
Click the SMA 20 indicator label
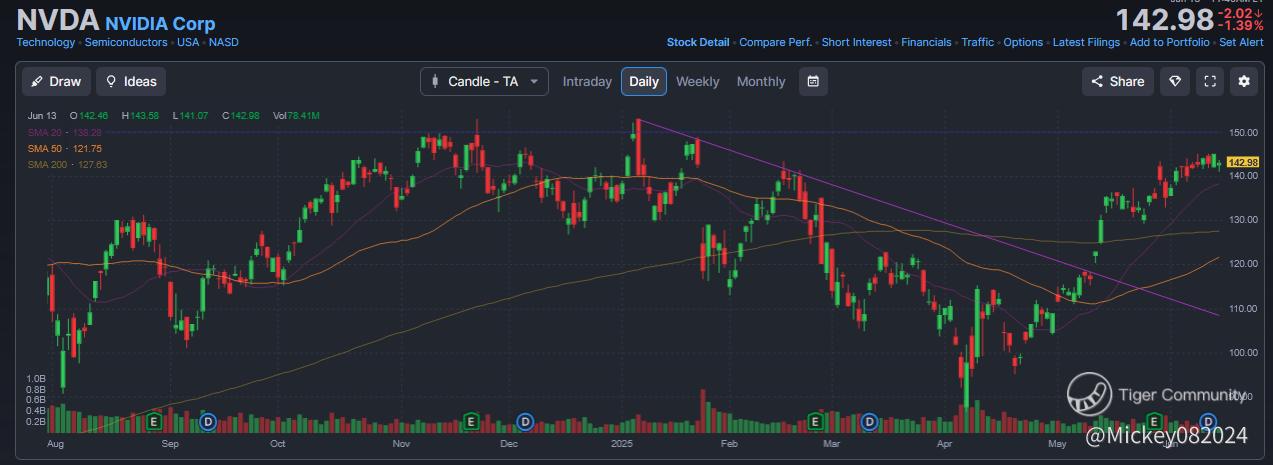point(66,132)
